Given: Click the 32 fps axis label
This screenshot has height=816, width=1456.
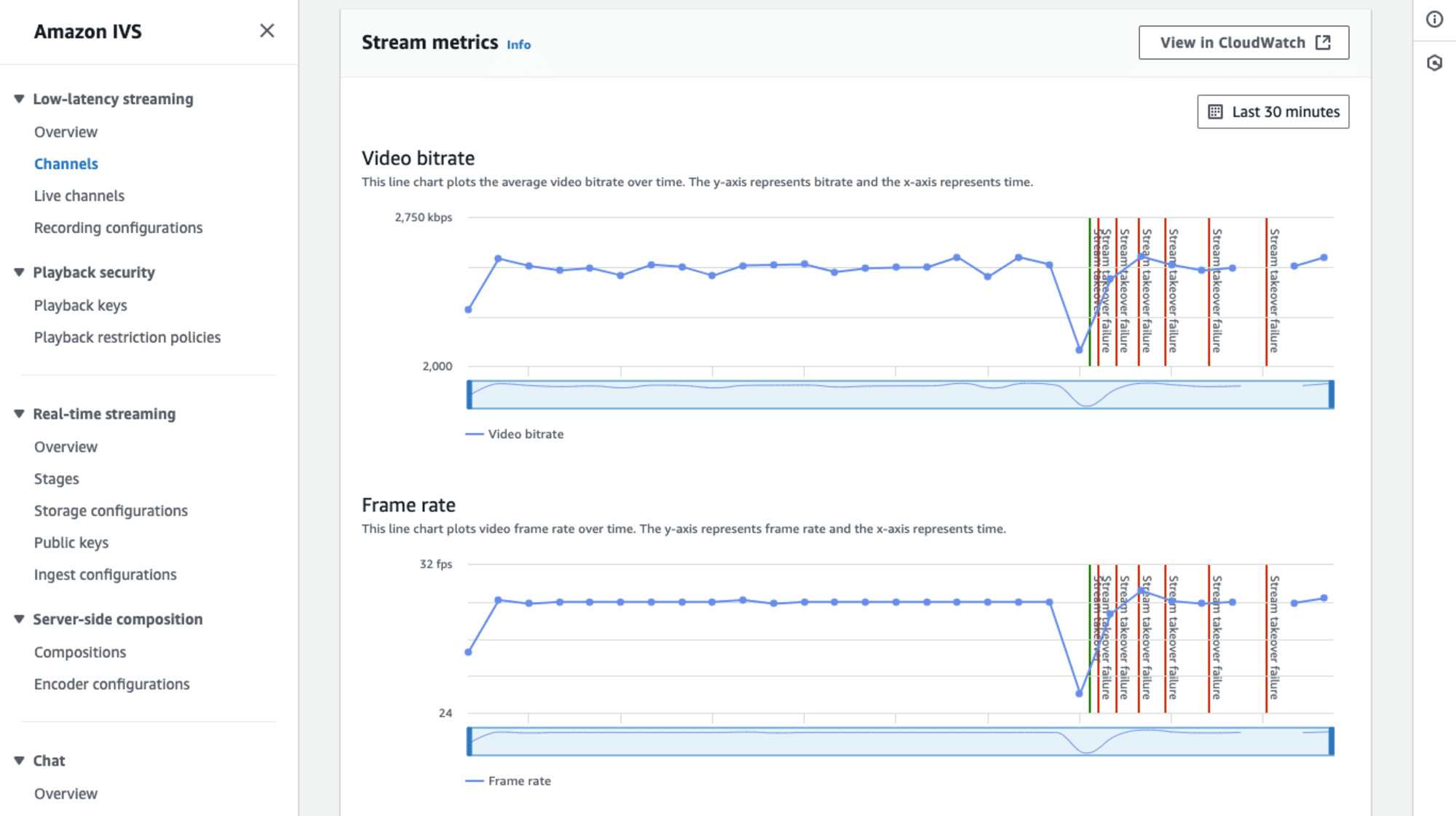Looking at the screenshot, I should [436, 564].
